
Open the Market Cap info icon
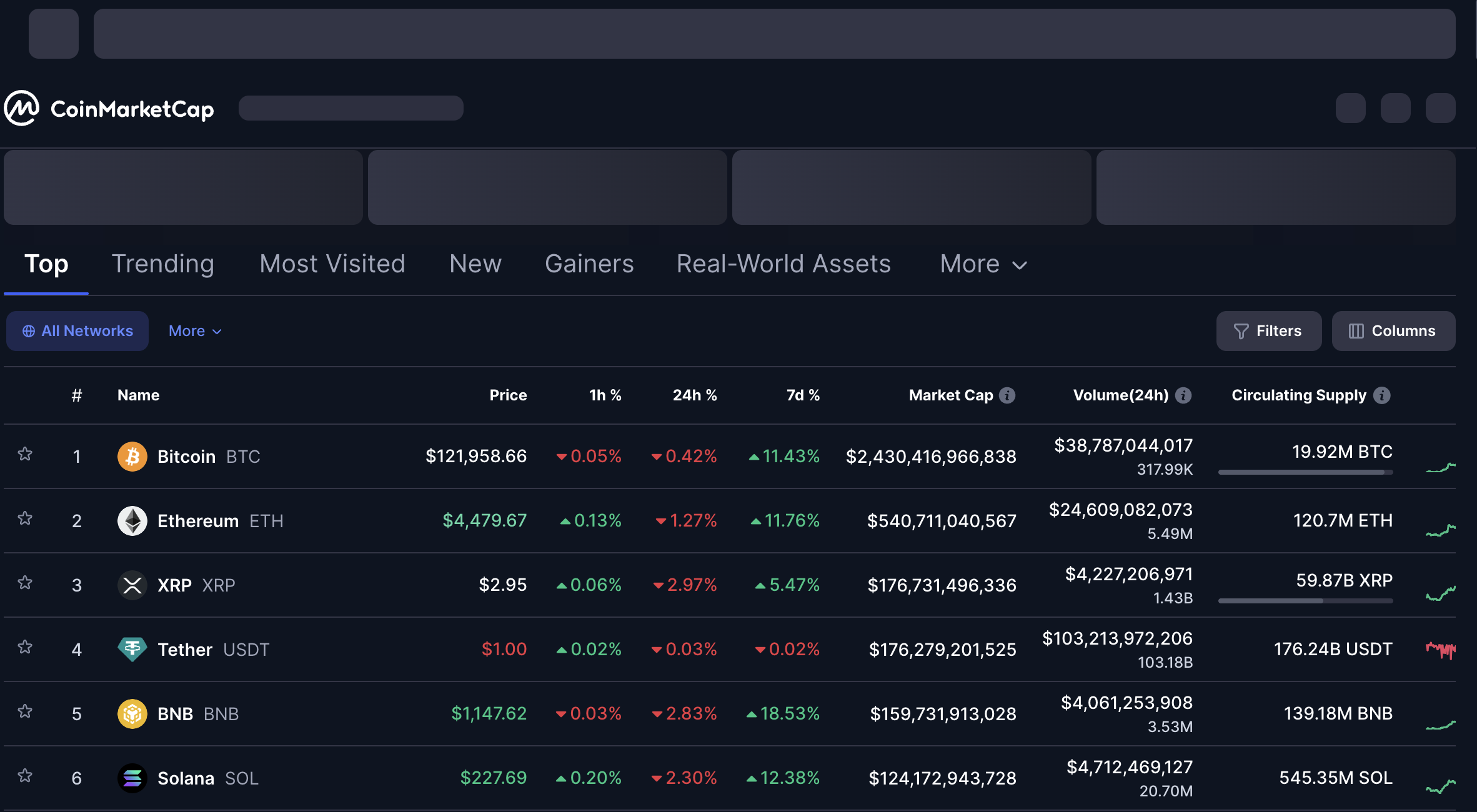coord(1007,395)
